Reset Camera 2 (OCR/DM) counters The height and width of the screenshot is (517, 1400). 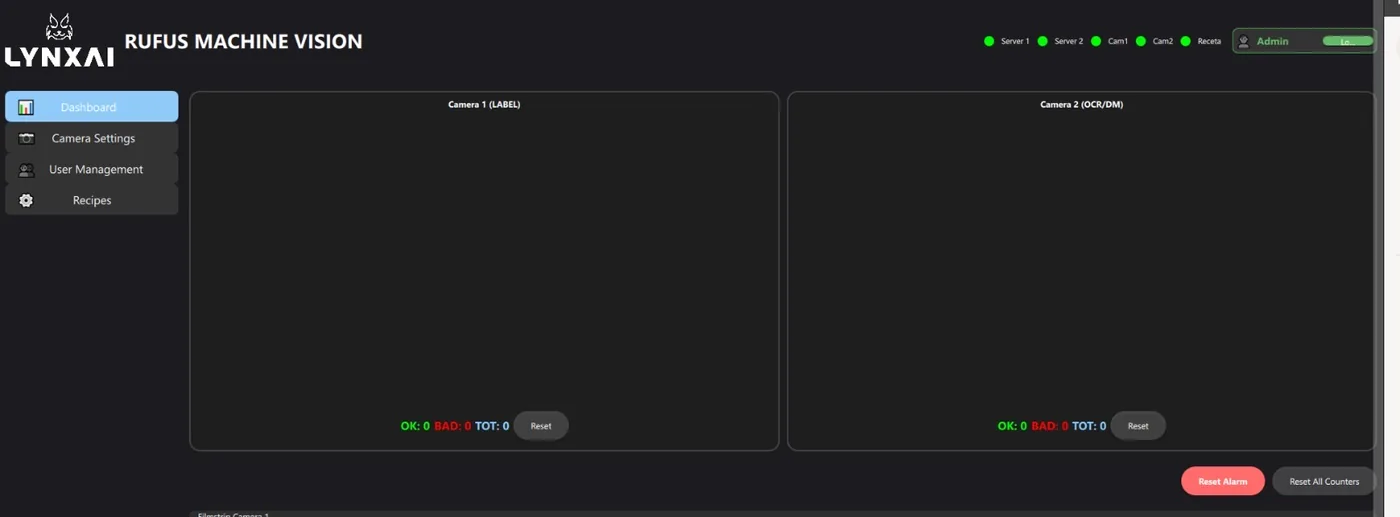pyautogui.click(x=1138, y=426)
